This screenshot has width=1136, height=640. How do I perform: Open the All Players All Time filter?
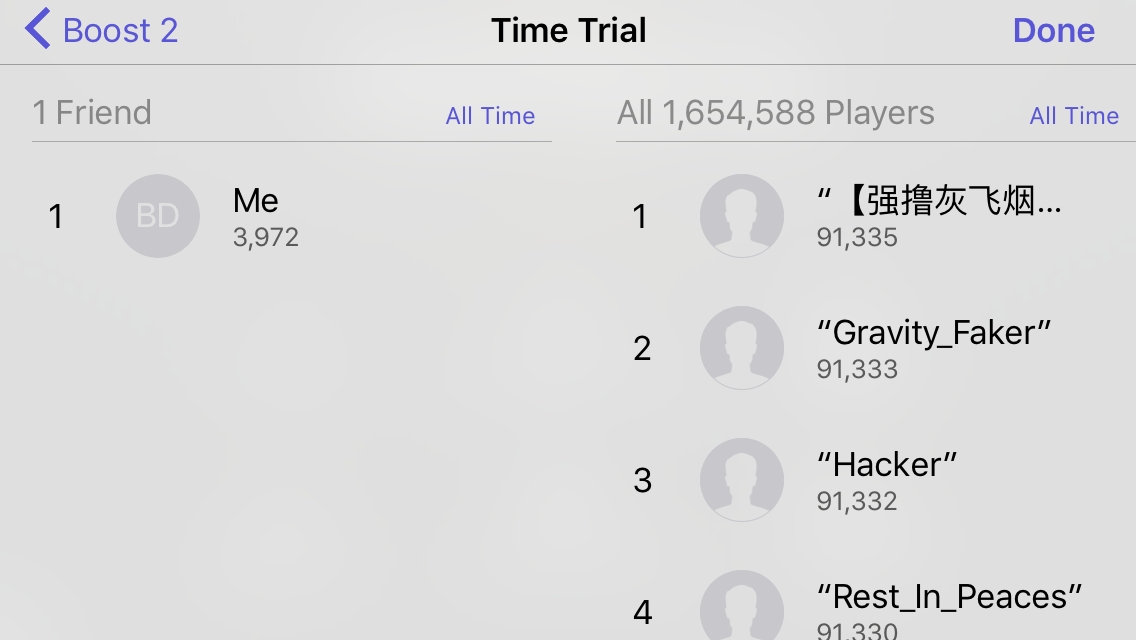tap(1074, 116)
